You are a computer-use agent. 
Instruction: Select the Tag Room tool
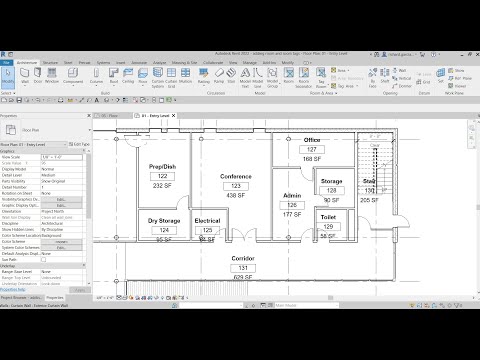click(321, 78)
